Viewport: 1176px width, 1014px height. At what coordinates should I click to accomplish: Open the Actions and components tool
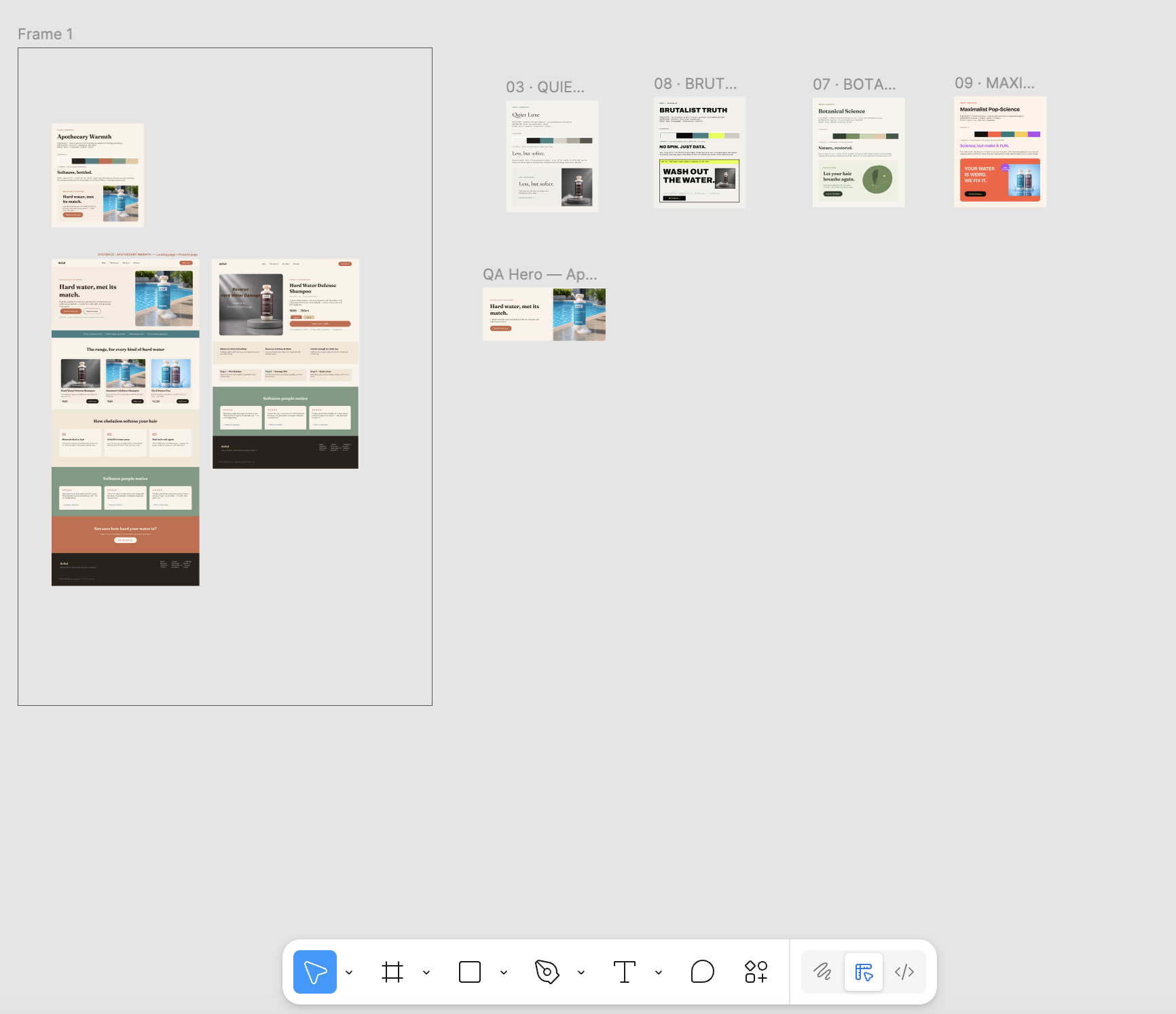click(756, 972)
